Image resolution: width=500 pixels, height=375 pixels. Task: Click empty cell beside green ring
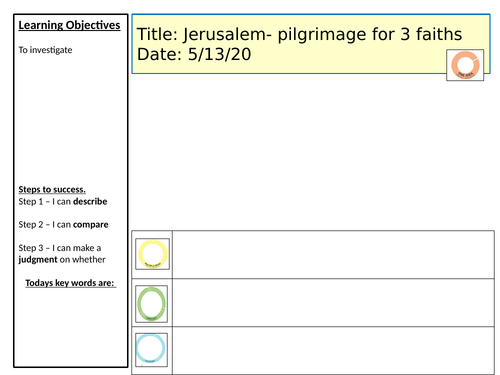(x=333, y=303)
